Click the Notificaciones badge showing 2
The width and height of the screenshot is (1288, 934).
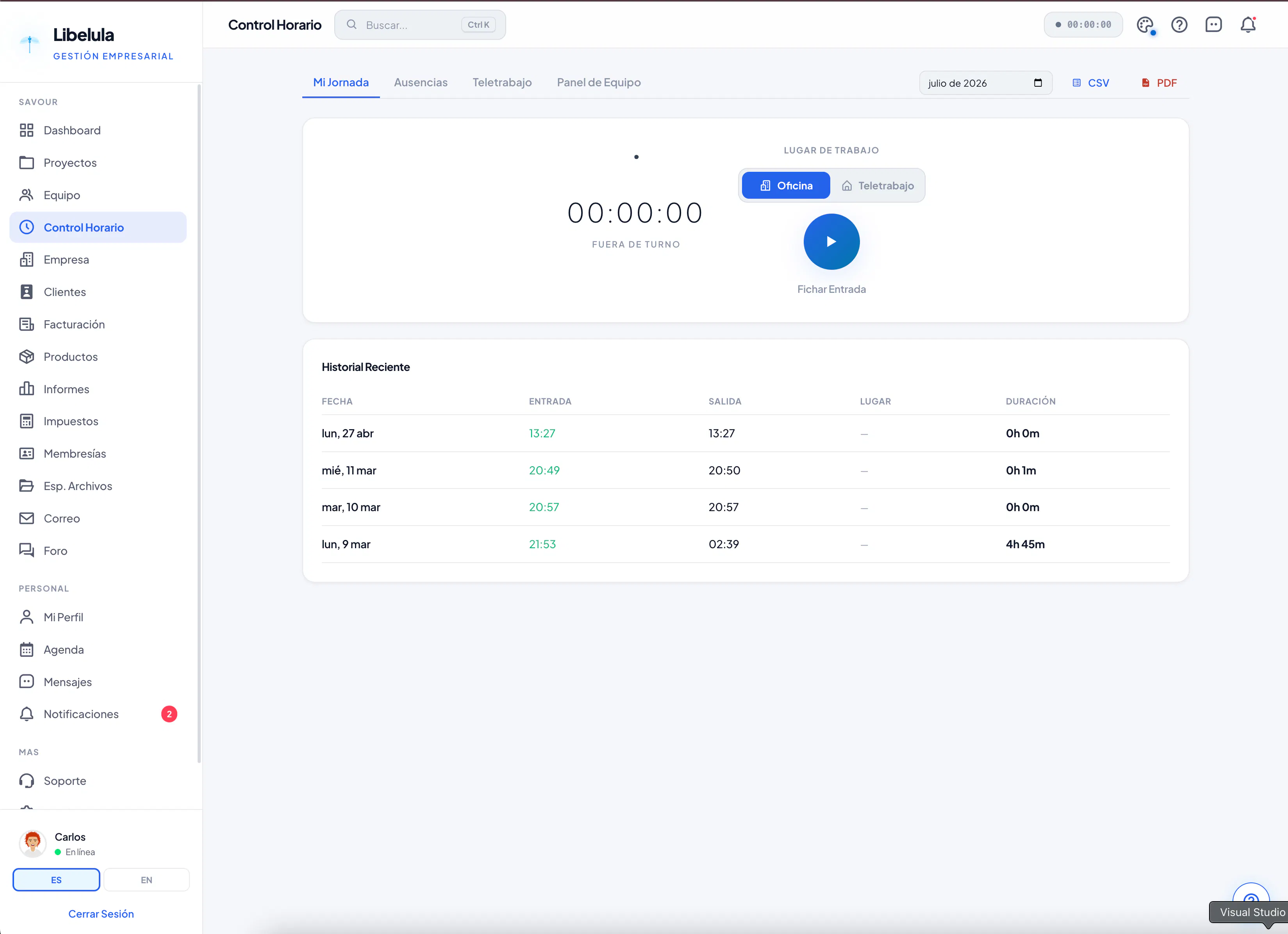pos(169,714)
